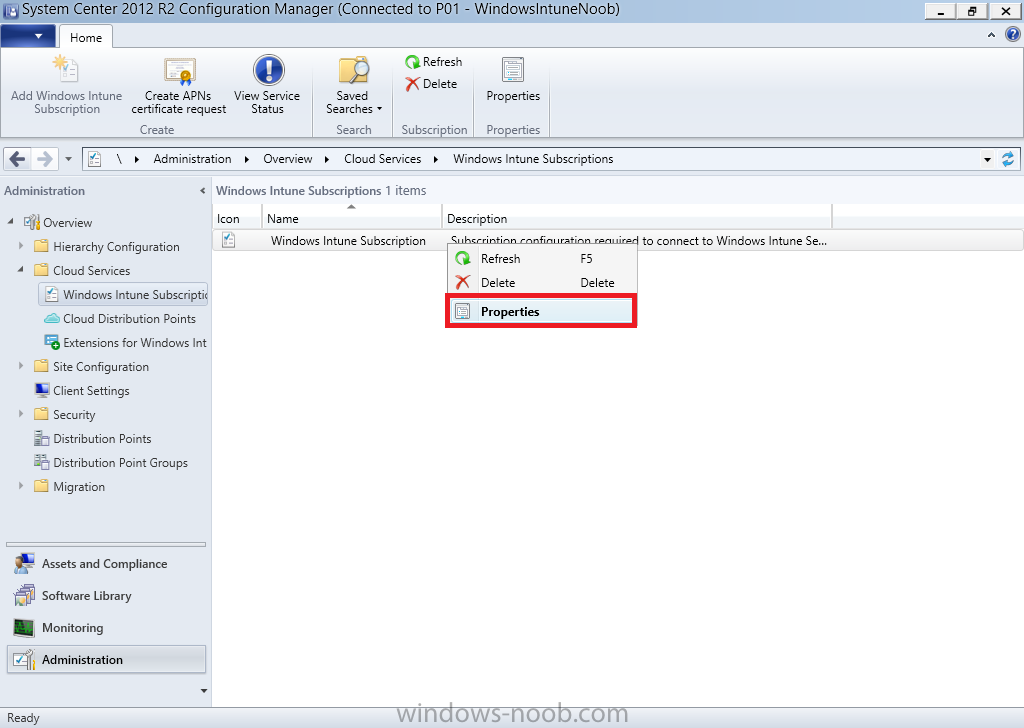Click Overview in the breadcrumb path

point(287,159)
